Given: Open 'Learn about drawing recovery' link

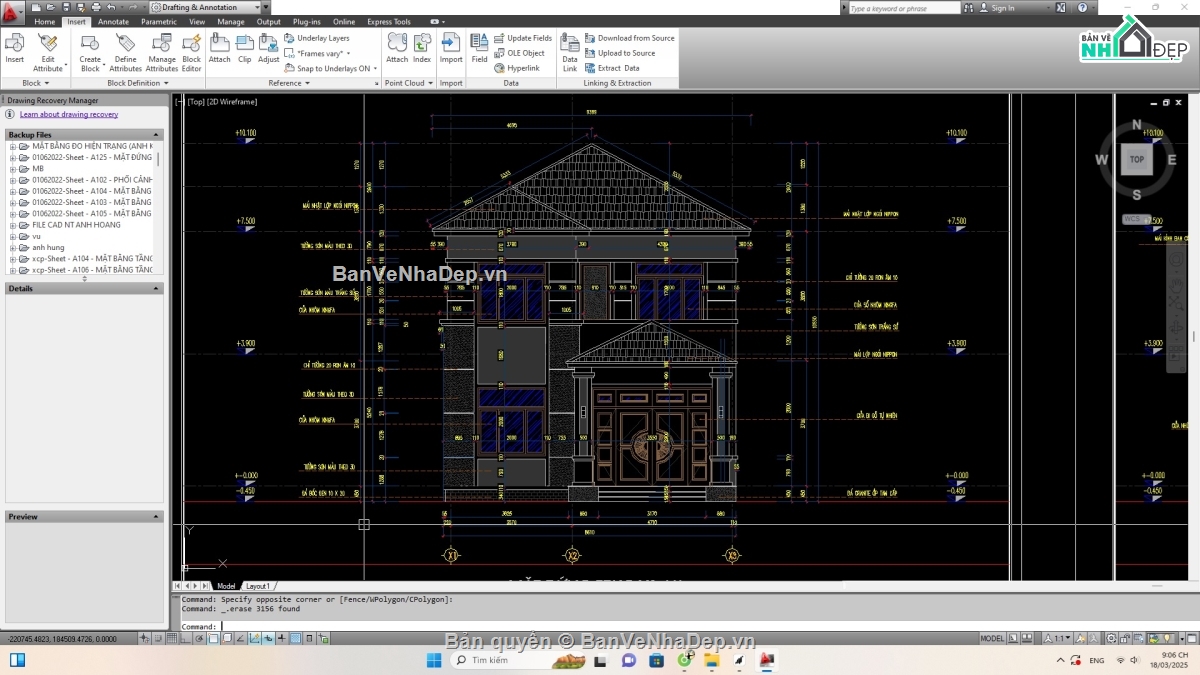Looking at the screenshot, I should (69, 114).
